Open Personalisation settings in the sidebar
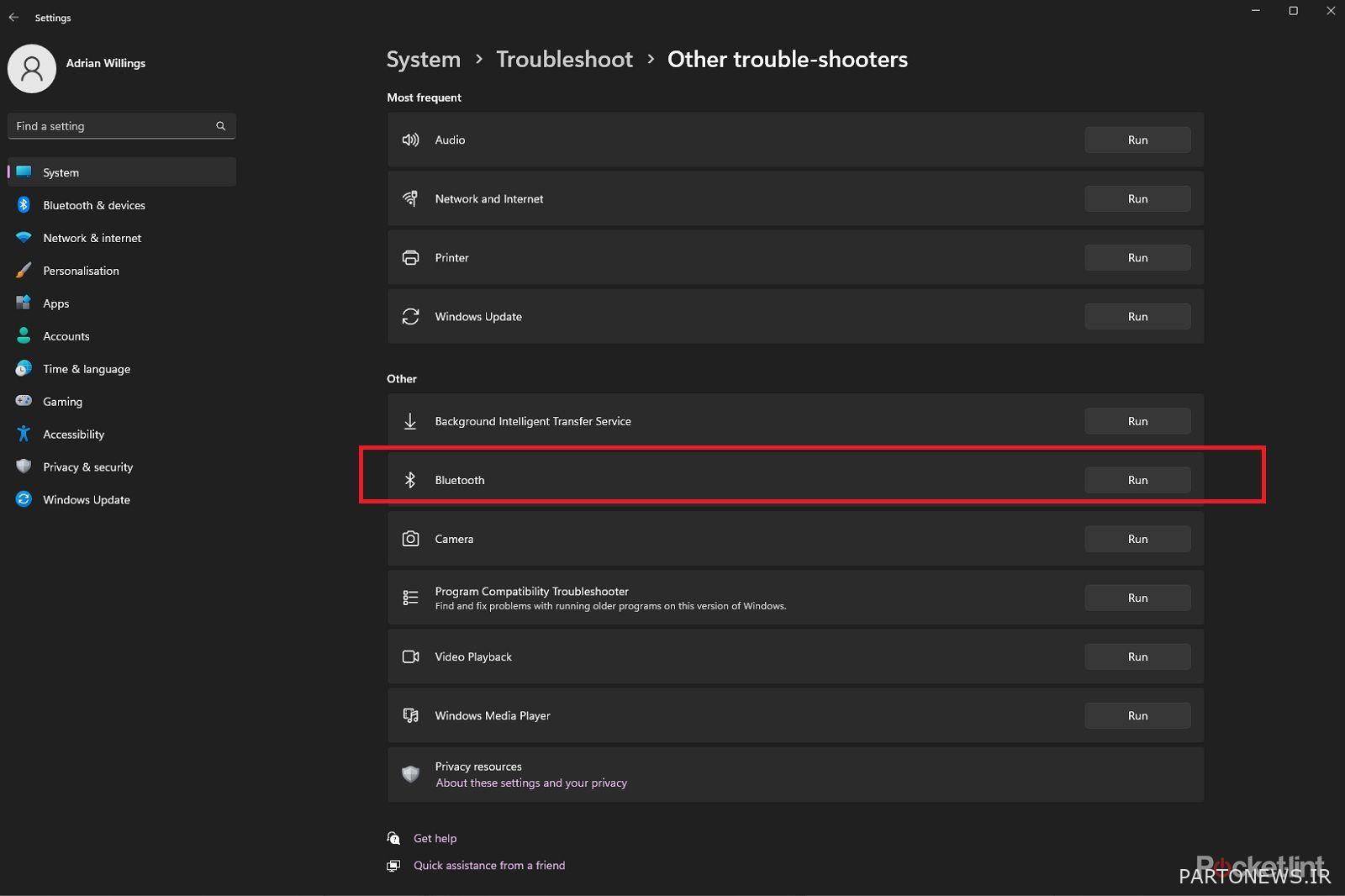This screenshot has height=896, width=1345. click(122, 271)
